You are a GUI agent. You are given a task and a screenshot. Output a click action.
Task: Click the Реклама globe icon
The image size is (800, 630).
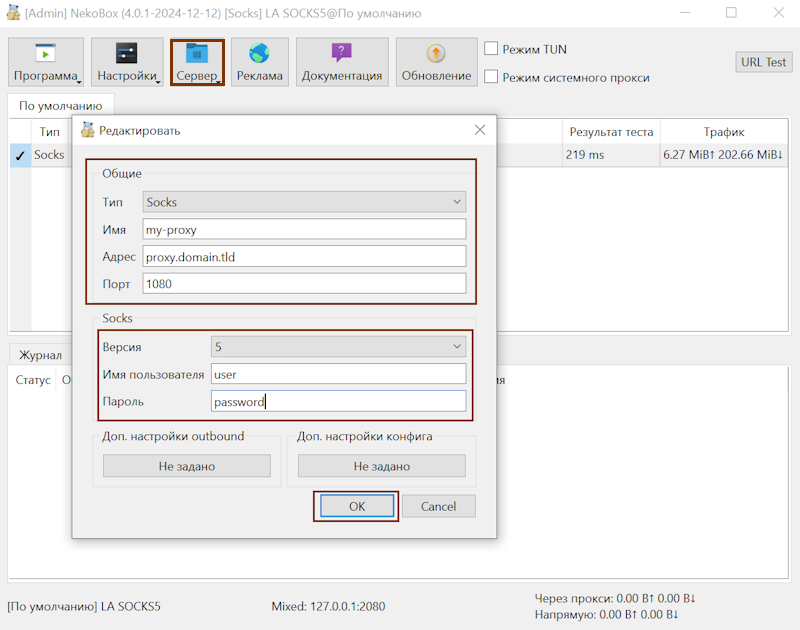[x=260, y=53]
